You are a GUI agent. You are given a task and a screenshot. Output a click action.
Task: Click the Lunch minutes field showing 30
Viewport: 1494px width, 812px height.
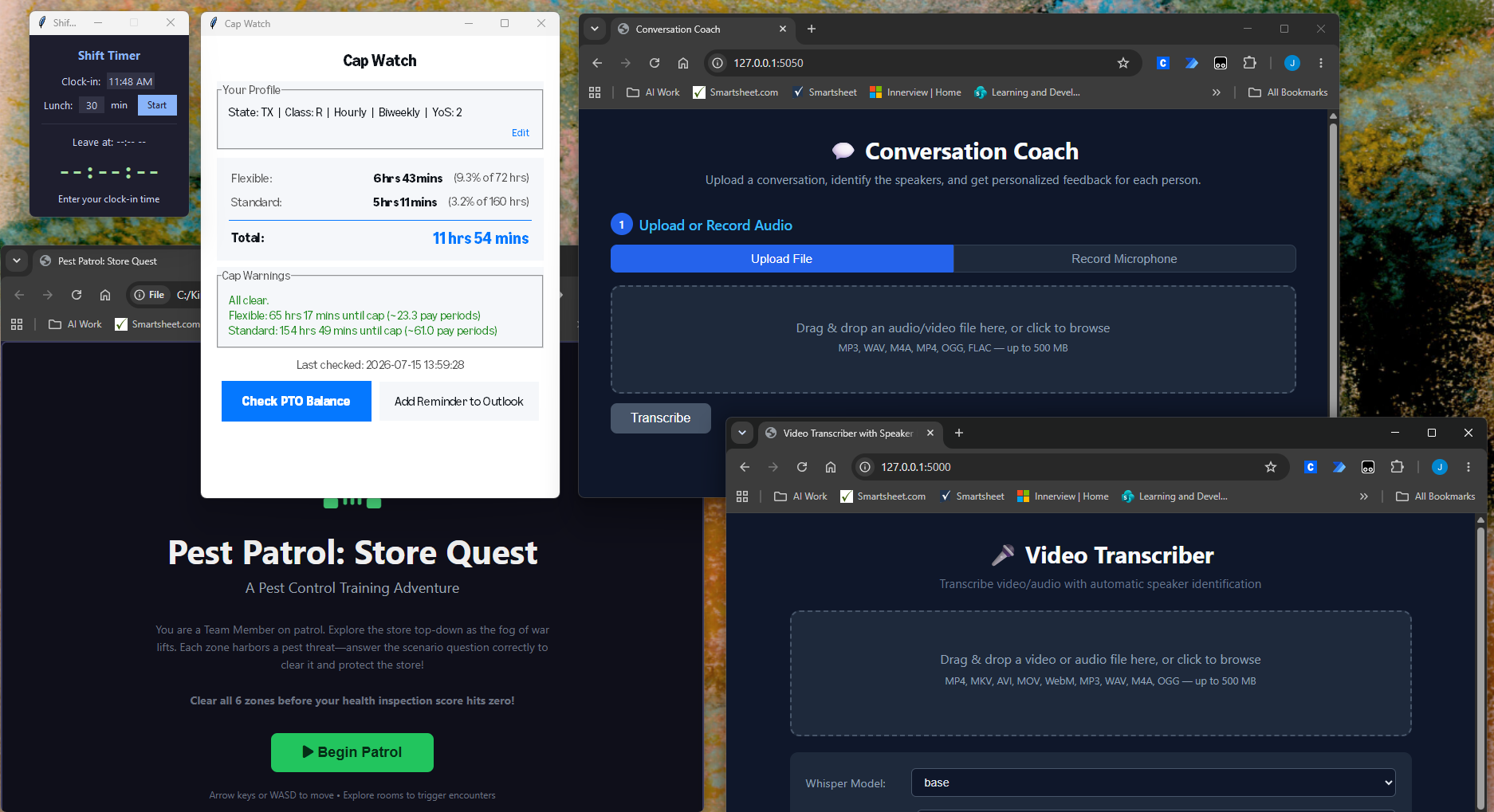point(92,105)
